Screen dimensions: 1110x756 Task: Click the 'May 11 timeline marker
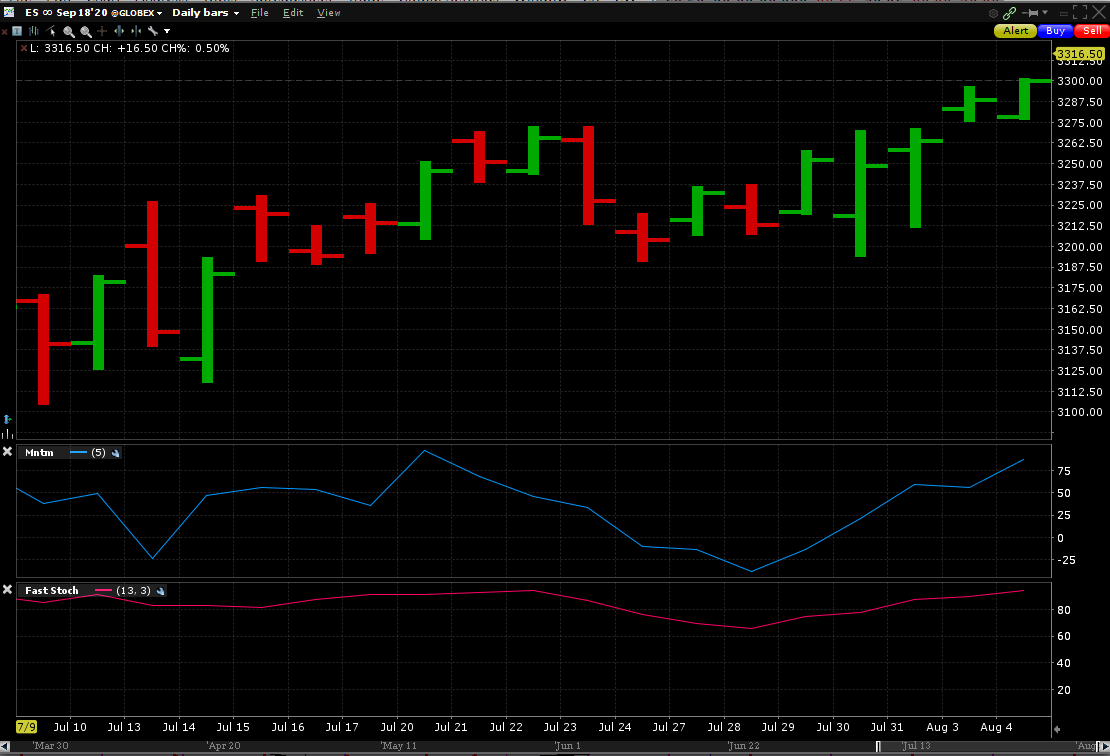click(399, 746)
